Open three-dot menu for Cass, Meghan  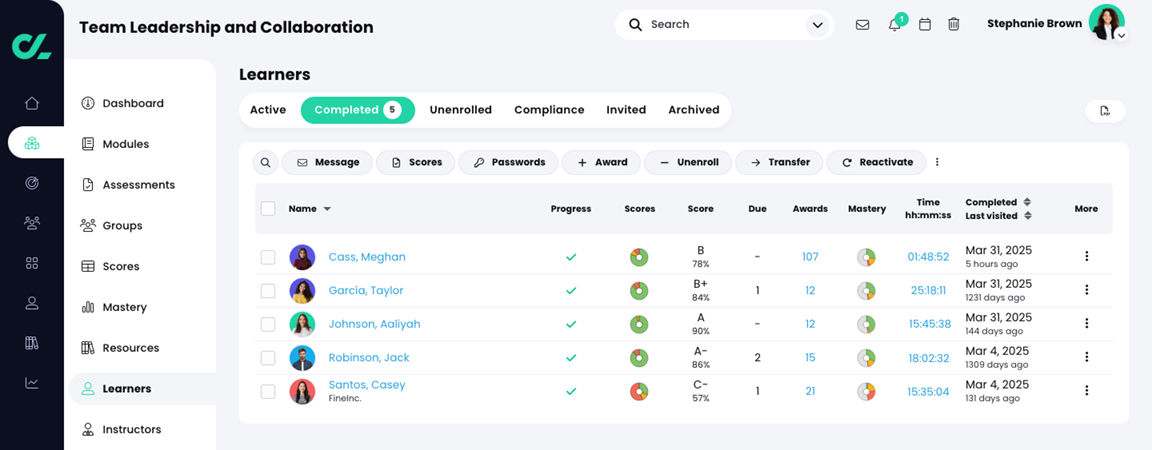(1086, 257)
